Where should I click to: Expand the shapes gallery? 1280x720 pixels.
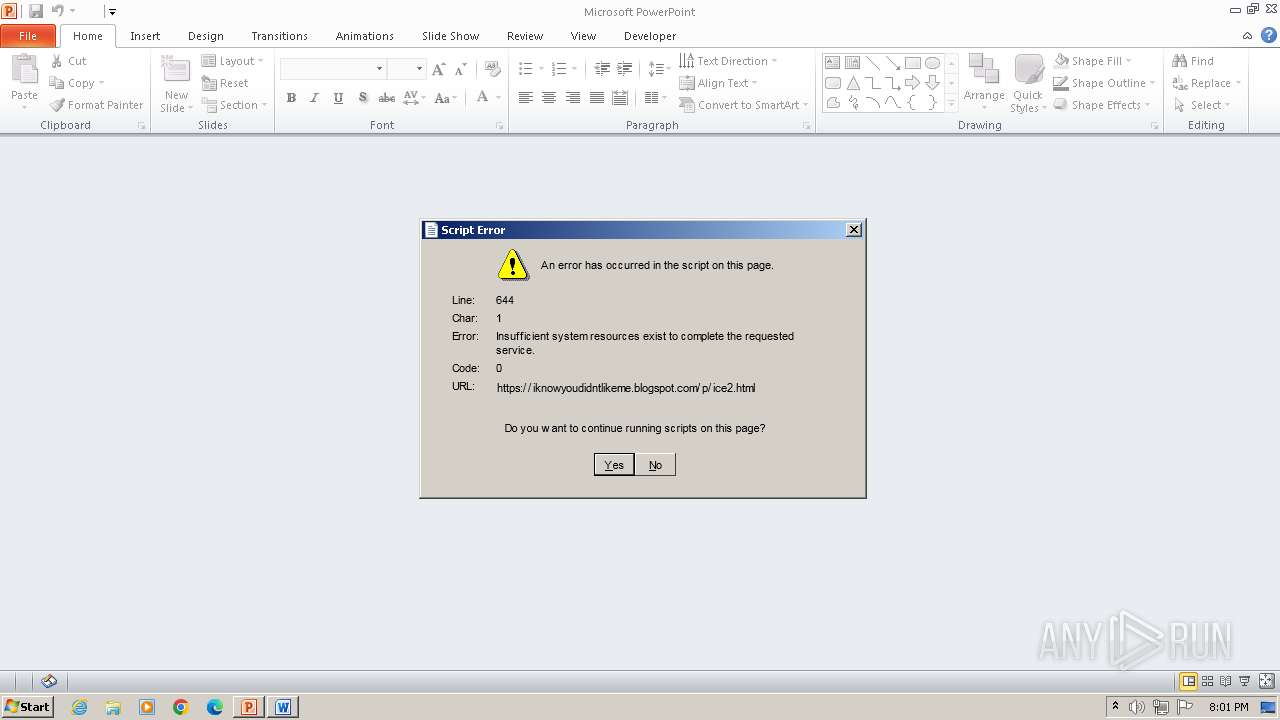coord(951,104)
